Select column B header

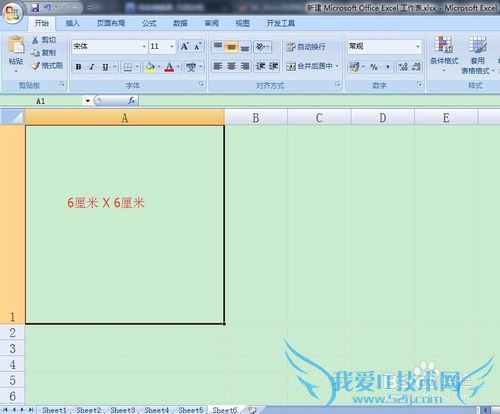coord(256,118)
